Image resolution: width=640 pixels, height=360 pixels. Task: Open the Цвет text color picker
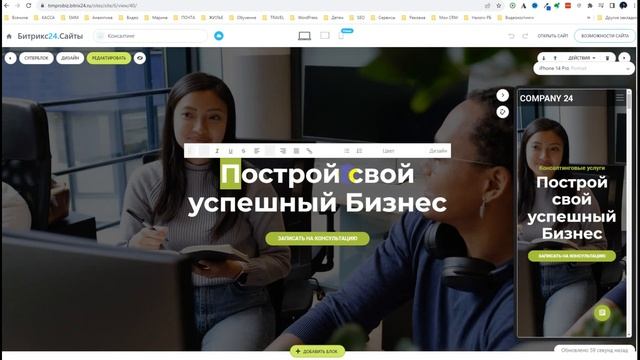pos(388,151)
